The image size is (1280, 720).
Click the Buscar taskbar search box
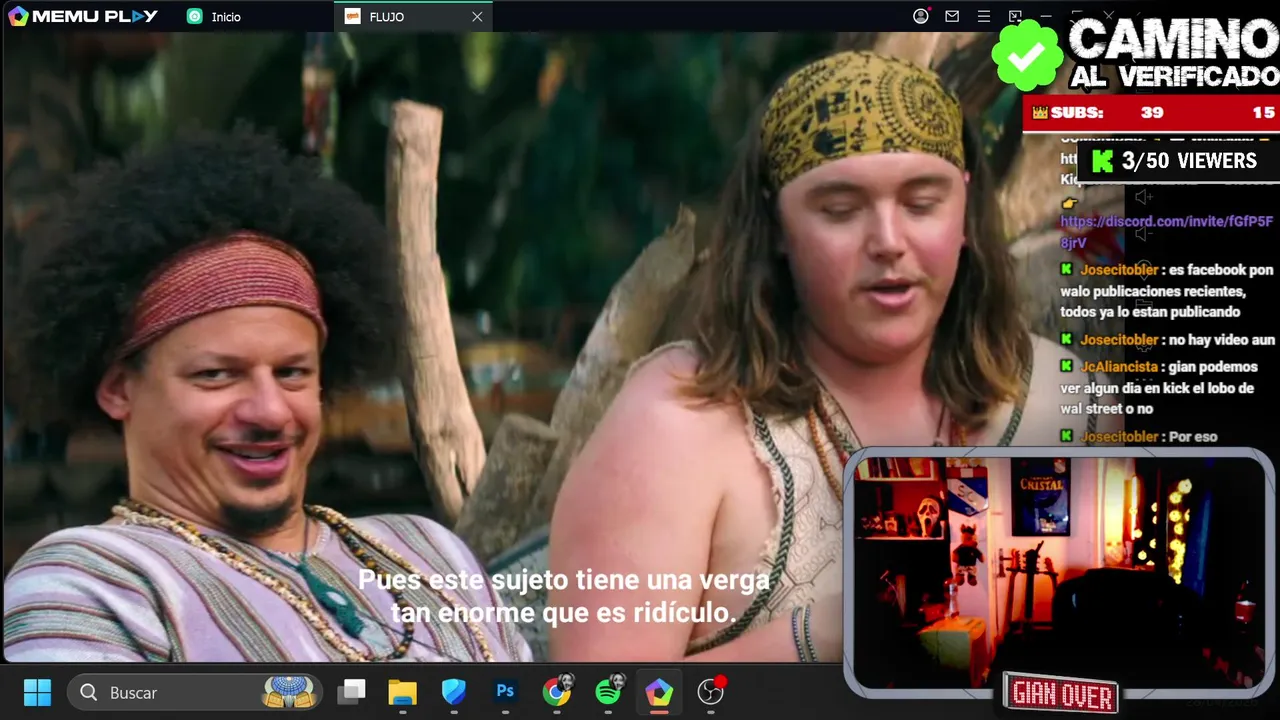[195, 692]
